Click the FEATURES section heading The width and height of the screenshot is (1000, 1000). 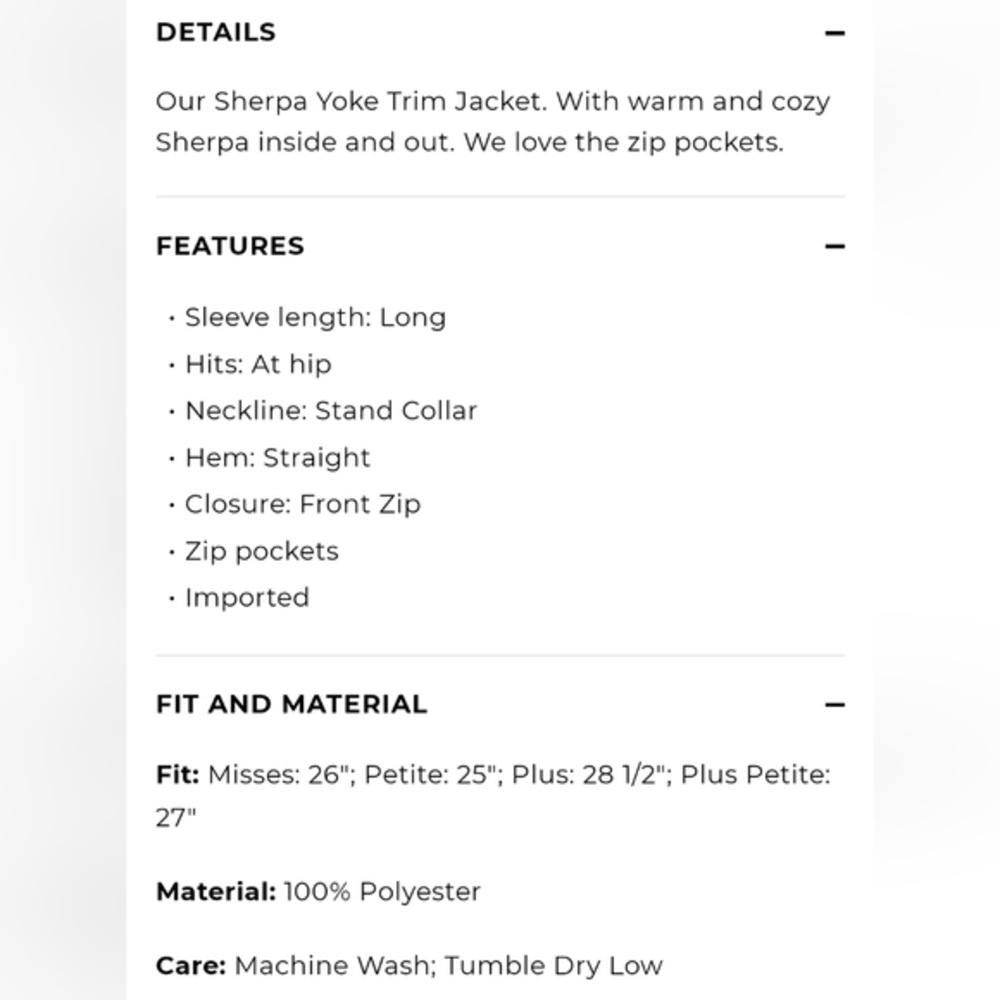230,246
